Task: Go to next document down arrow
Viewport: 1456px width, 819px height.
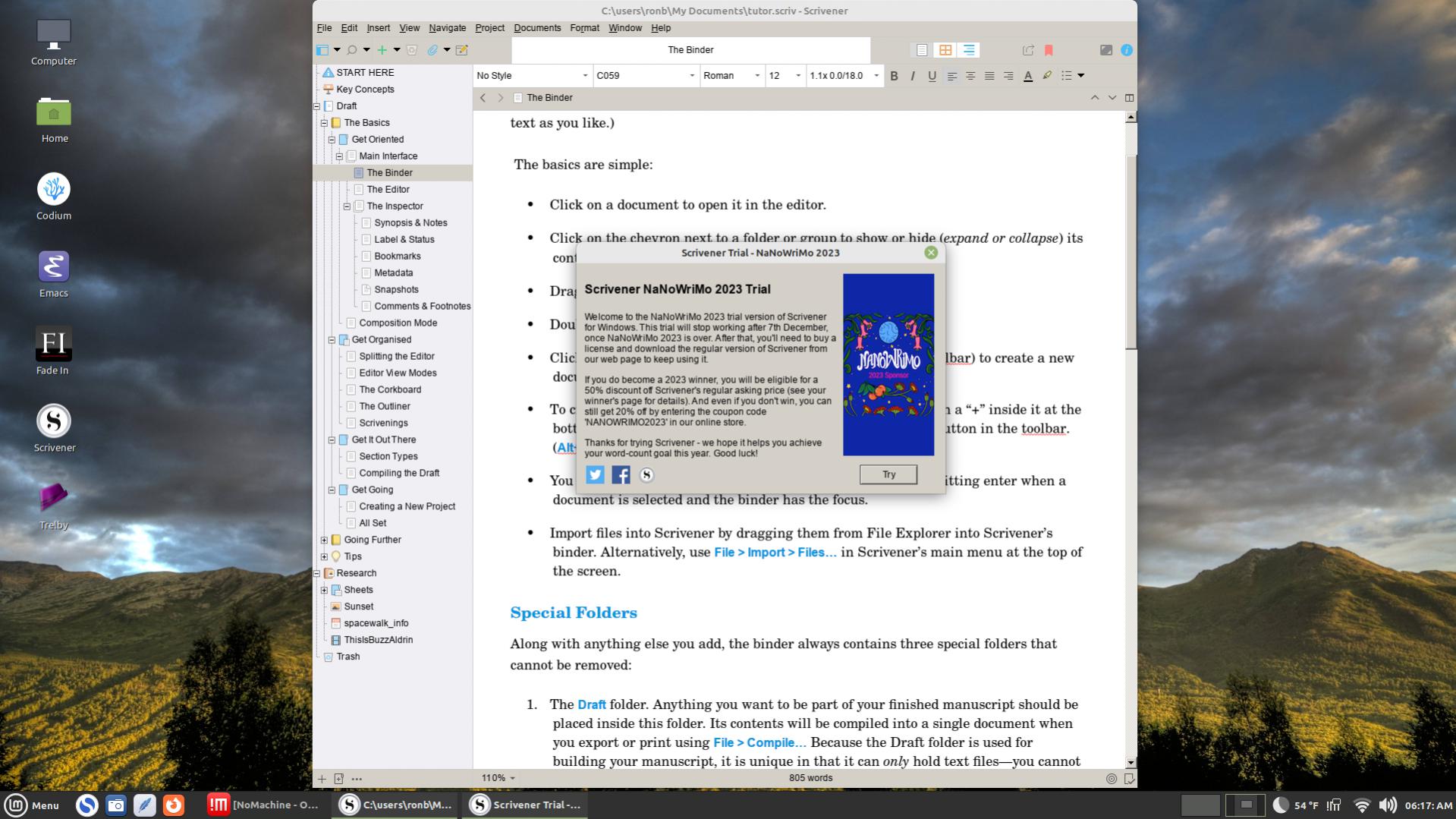Action: 1112,98
